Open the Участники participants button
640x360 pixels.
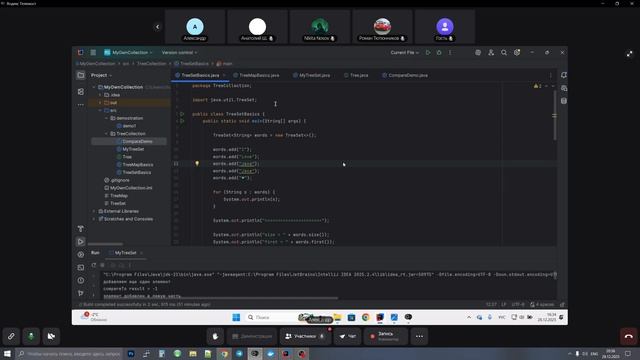pyautogui.click(x=305, y=336)
